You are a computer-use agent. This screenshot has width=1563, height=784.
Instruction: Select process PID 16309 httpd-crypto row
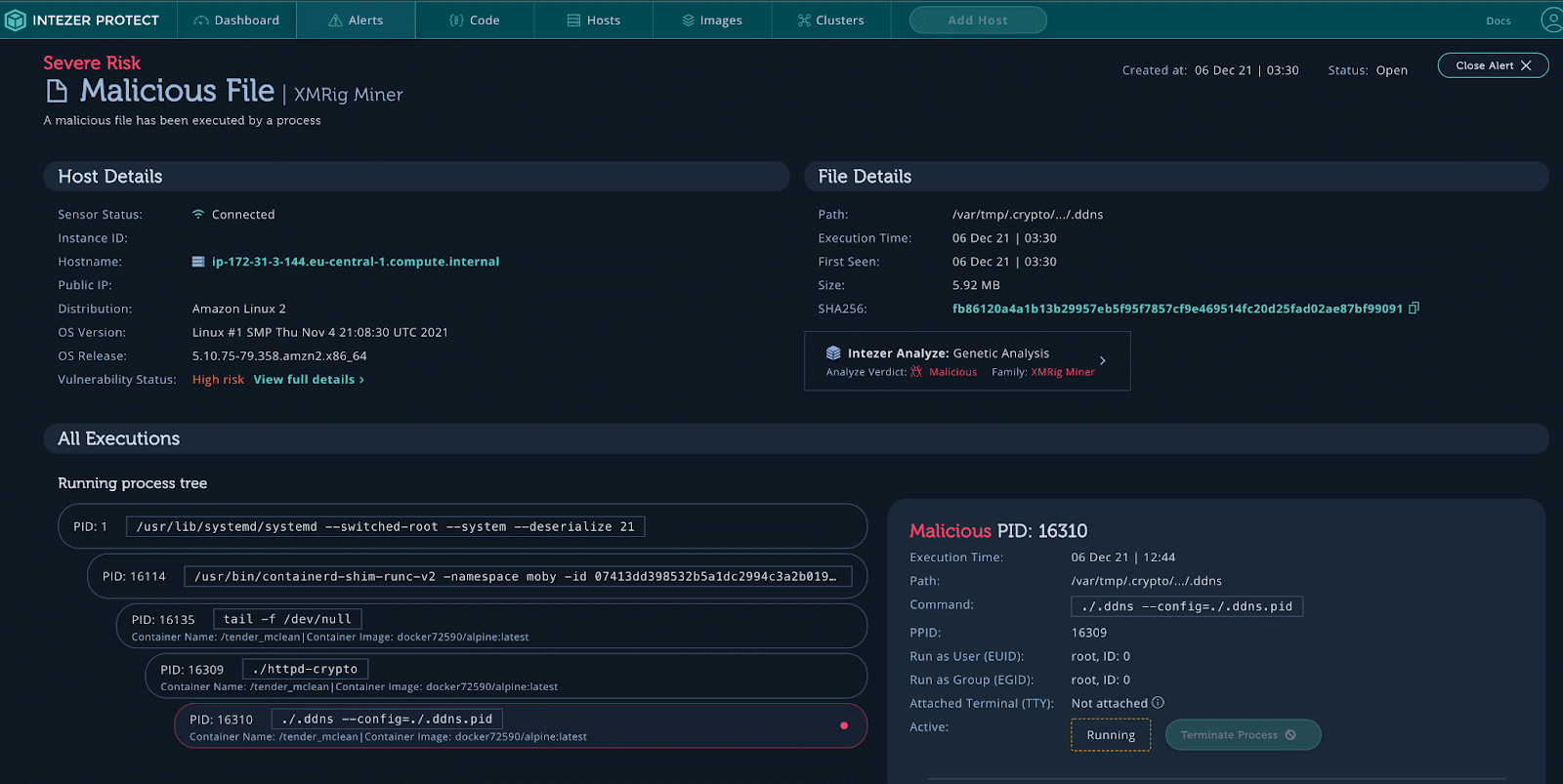(x=506, y=676)
